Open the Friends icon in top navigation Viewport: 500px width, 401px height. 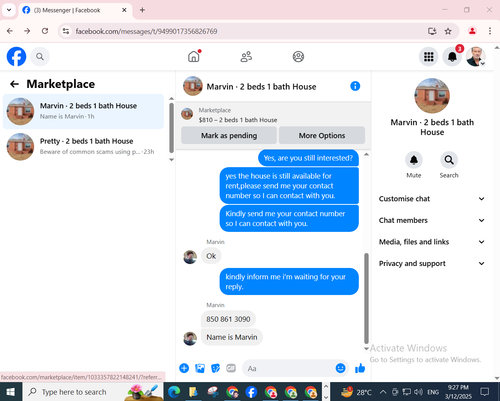pos(246,57)
